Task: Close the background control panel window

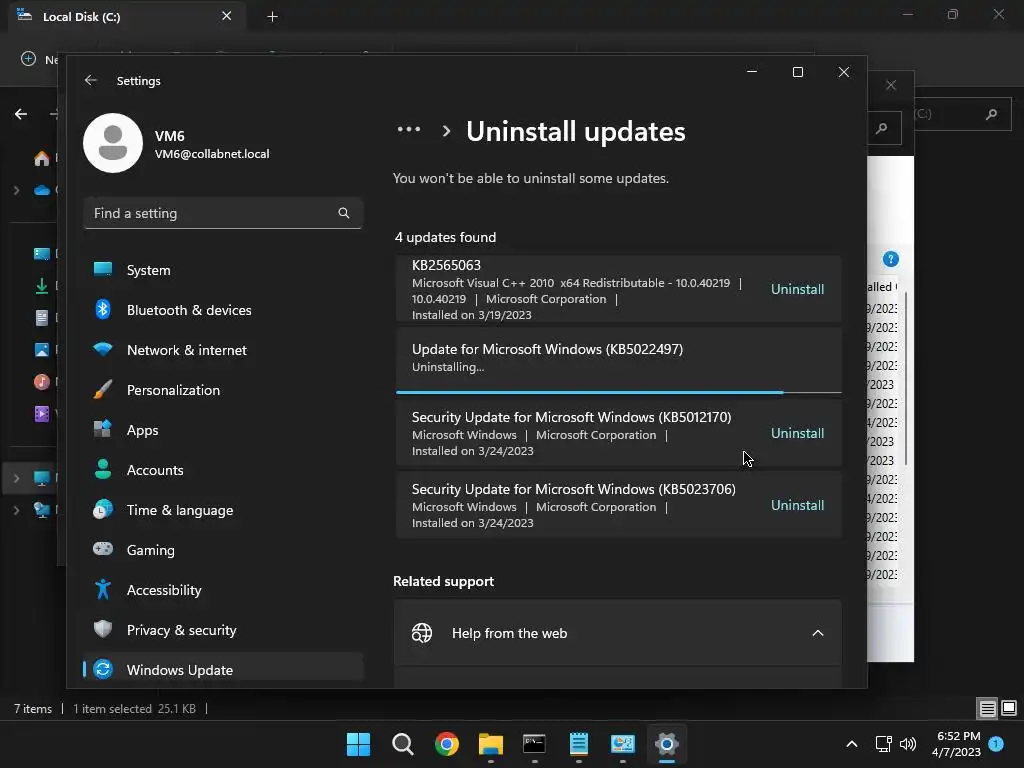Action: click(x=891, y=85)
